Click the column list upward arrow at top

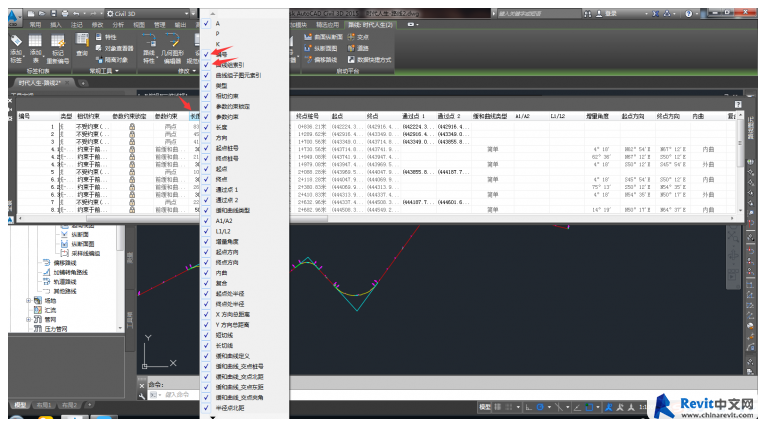[x=212, y=14]
